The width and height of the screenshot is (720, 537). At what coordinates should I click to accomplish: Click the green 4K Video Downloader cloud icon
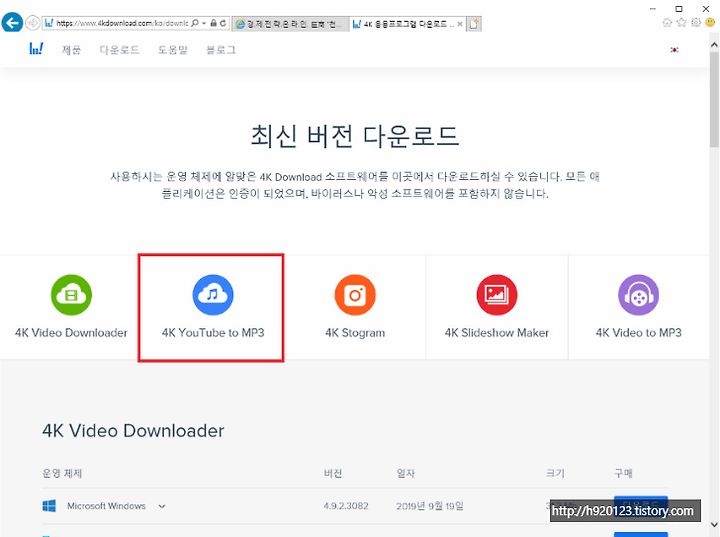pyautogui.click(x=71, y=295)
